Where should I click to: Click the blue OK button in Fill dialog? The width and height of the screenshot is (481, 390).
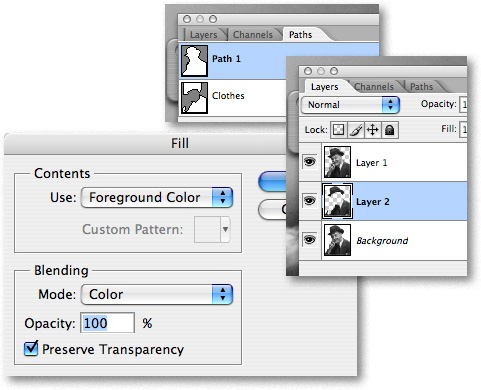pyautogui.click(x=273, y=181)
